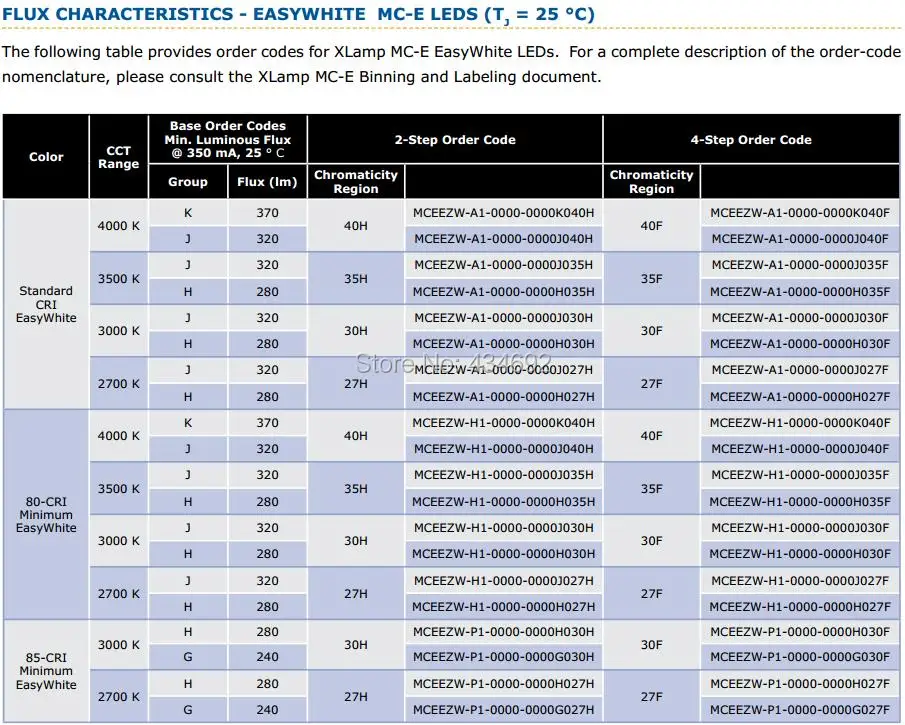Select order code MCEEZW-H1-0000-0000H027F
This screenshot has height=725, width=905.
[800, 607]
